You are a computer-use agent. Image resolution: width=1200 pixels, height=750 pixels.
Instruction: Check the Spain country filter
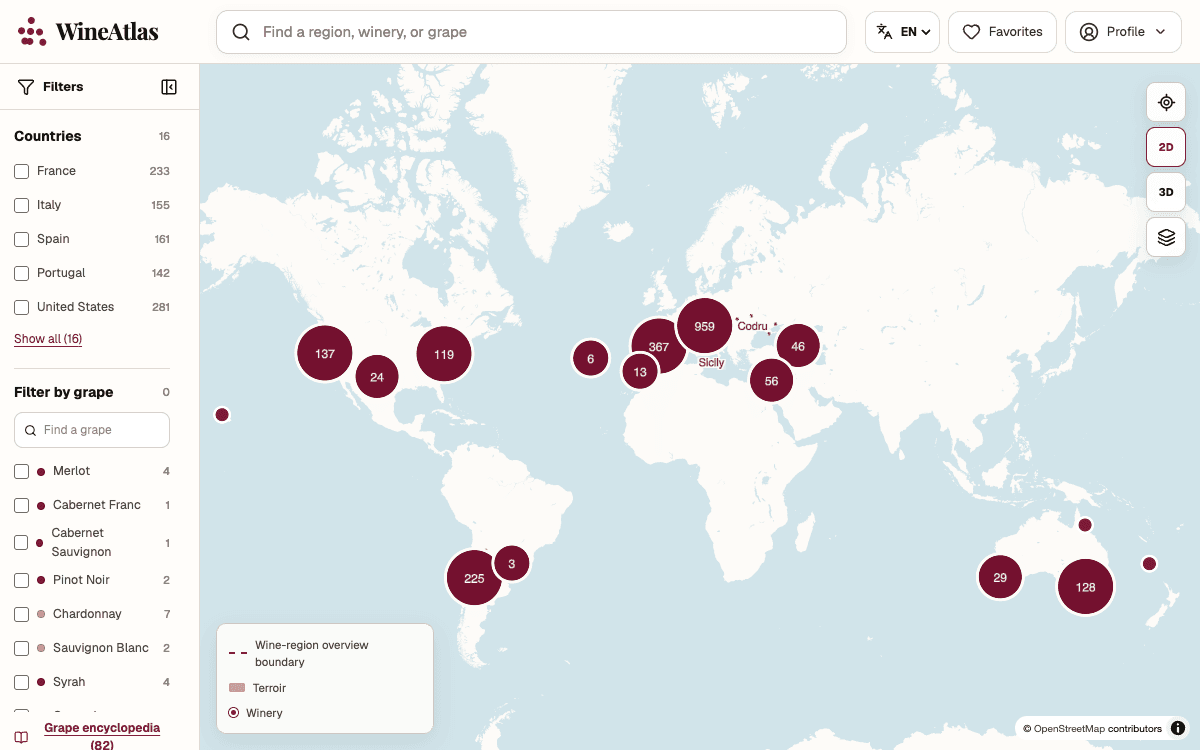(x=21, y=239)
